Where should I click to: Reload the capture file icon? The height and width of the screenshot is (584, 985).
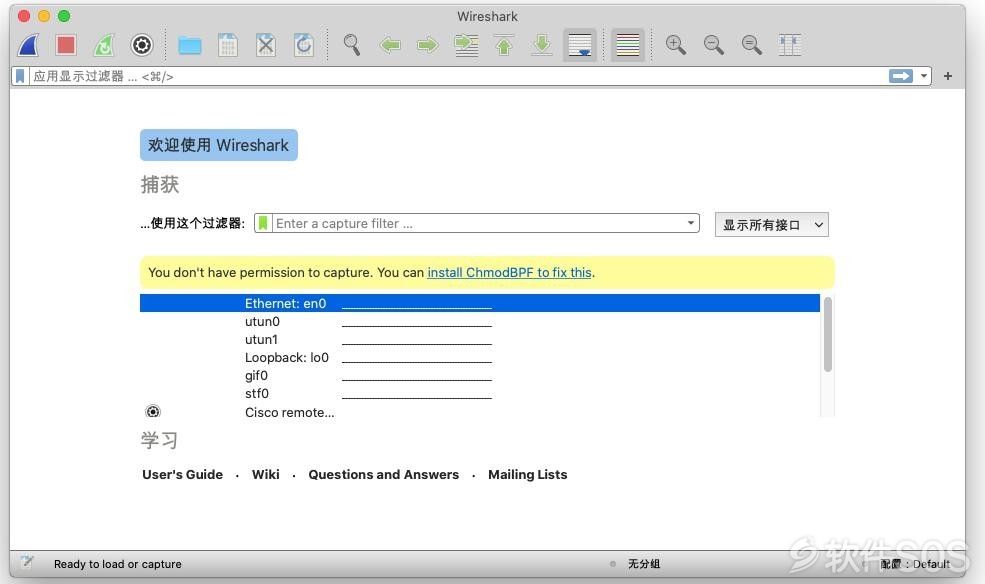pyautogui.click(x=304, y=45)
